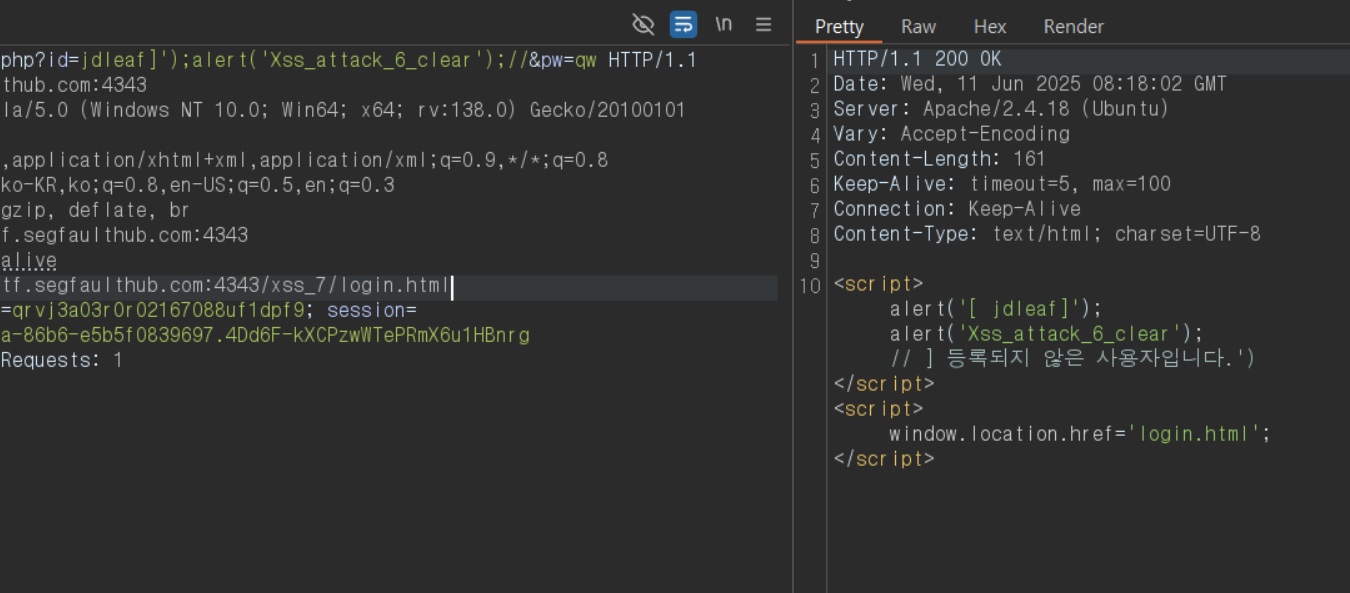
Task: Click line number 1 in response gutter
Action: pos(815,60)
